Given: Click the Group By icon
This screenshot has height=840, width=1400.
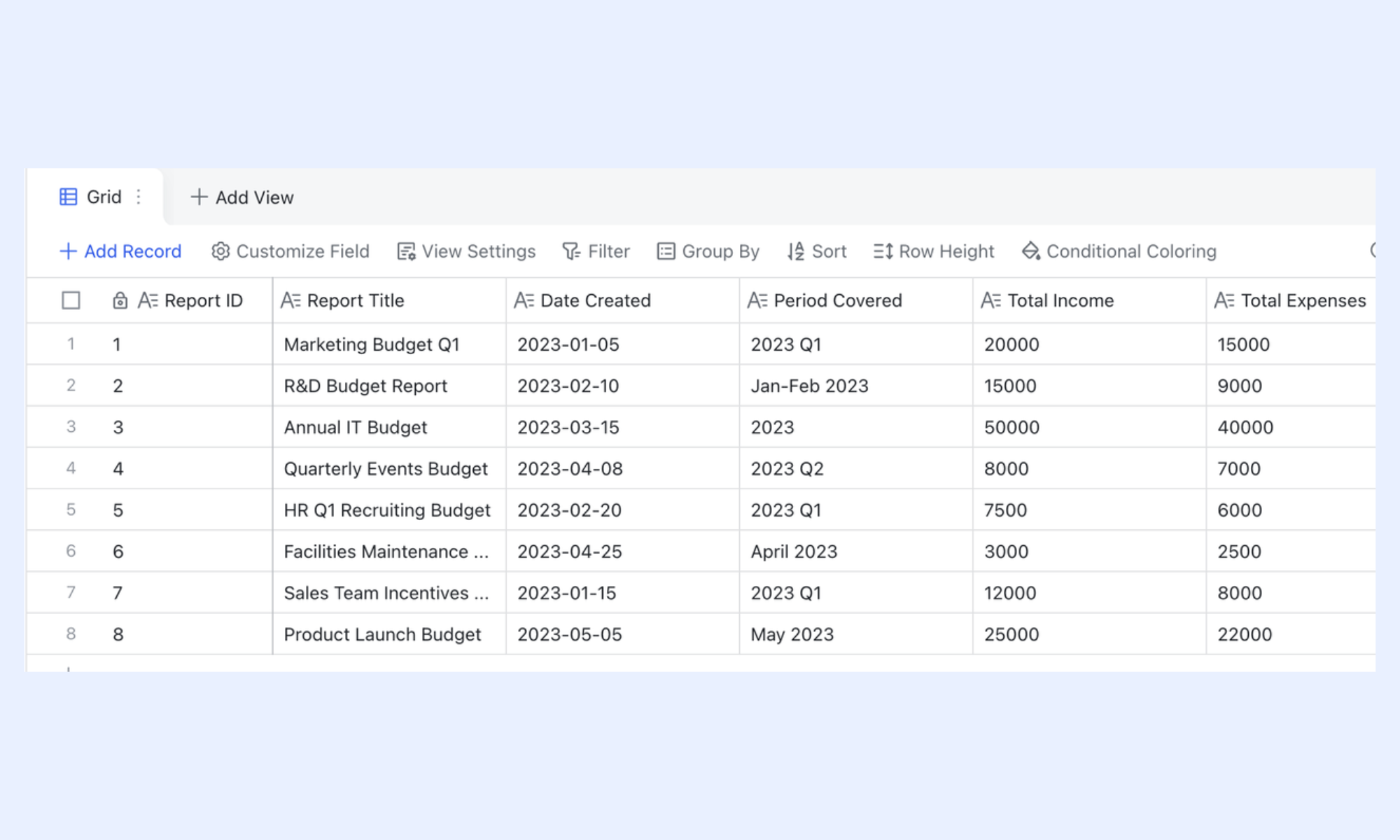Looking at the screenshot, I should tap(666, 251).
